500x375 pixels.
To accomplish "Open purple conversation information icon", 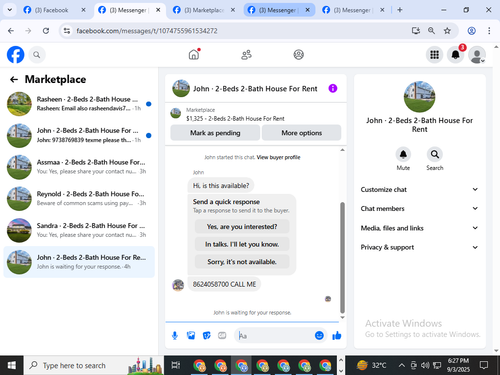I will pyautogui.click(x=333, y=88).
